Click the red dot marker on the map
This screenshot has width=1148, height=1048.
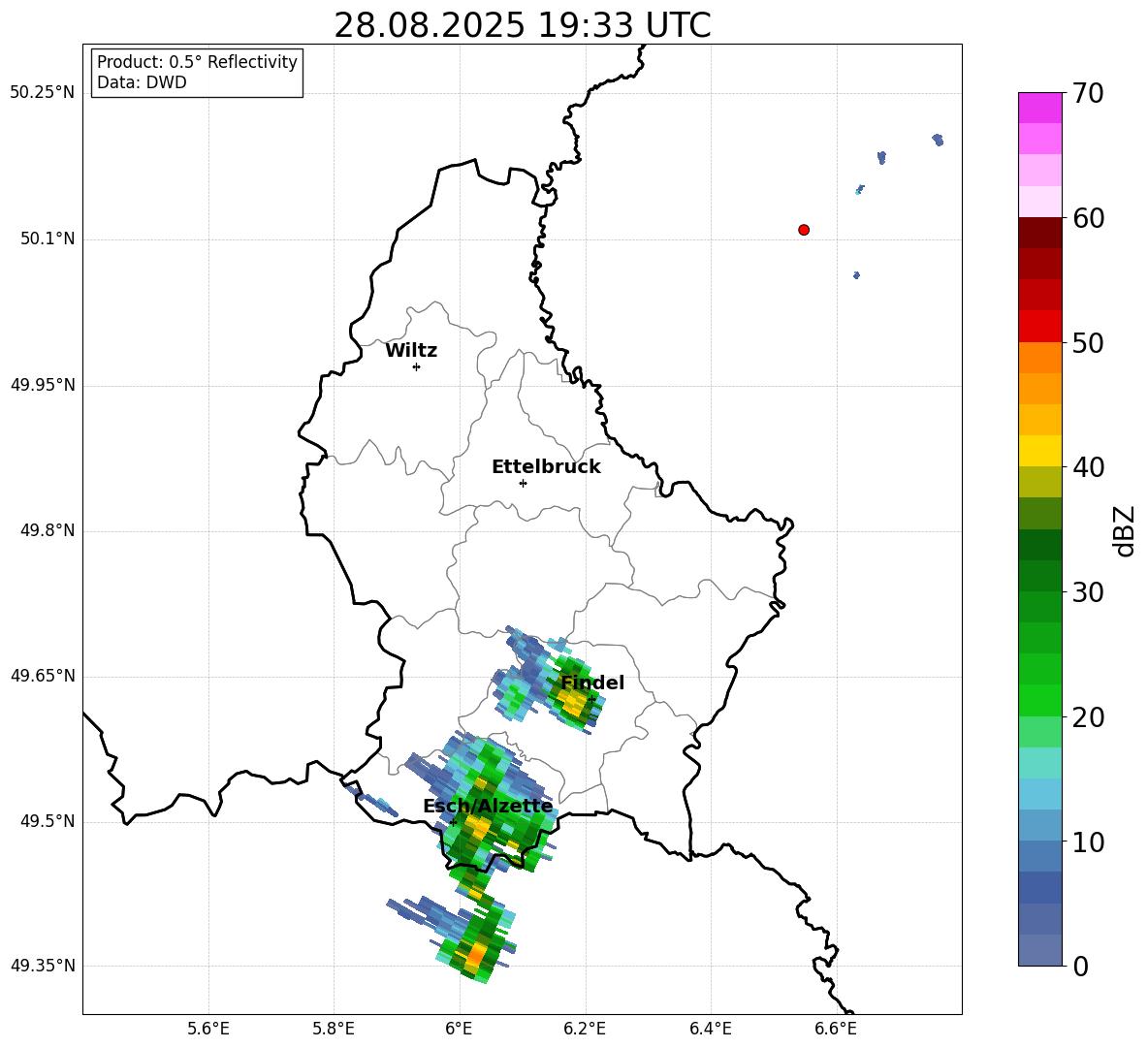click(804, 230)
